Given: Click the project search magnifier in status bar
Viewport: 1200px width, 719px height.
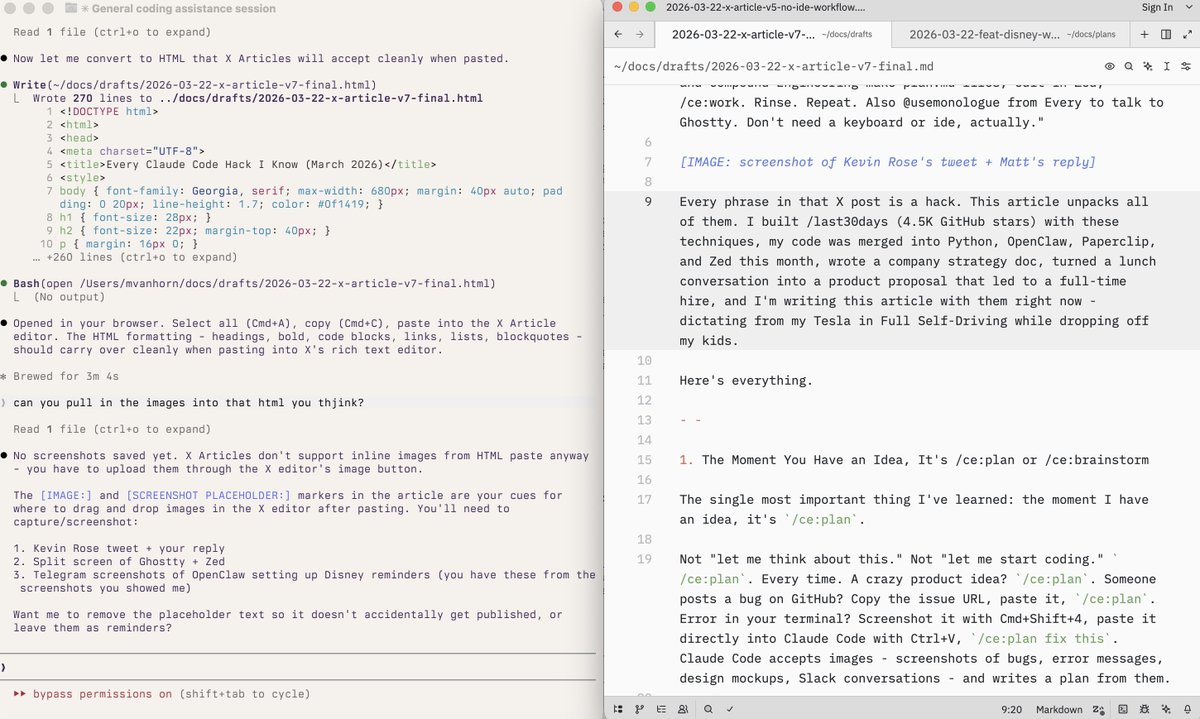Looking at the screenshot, I should click(x=708, y=709).
